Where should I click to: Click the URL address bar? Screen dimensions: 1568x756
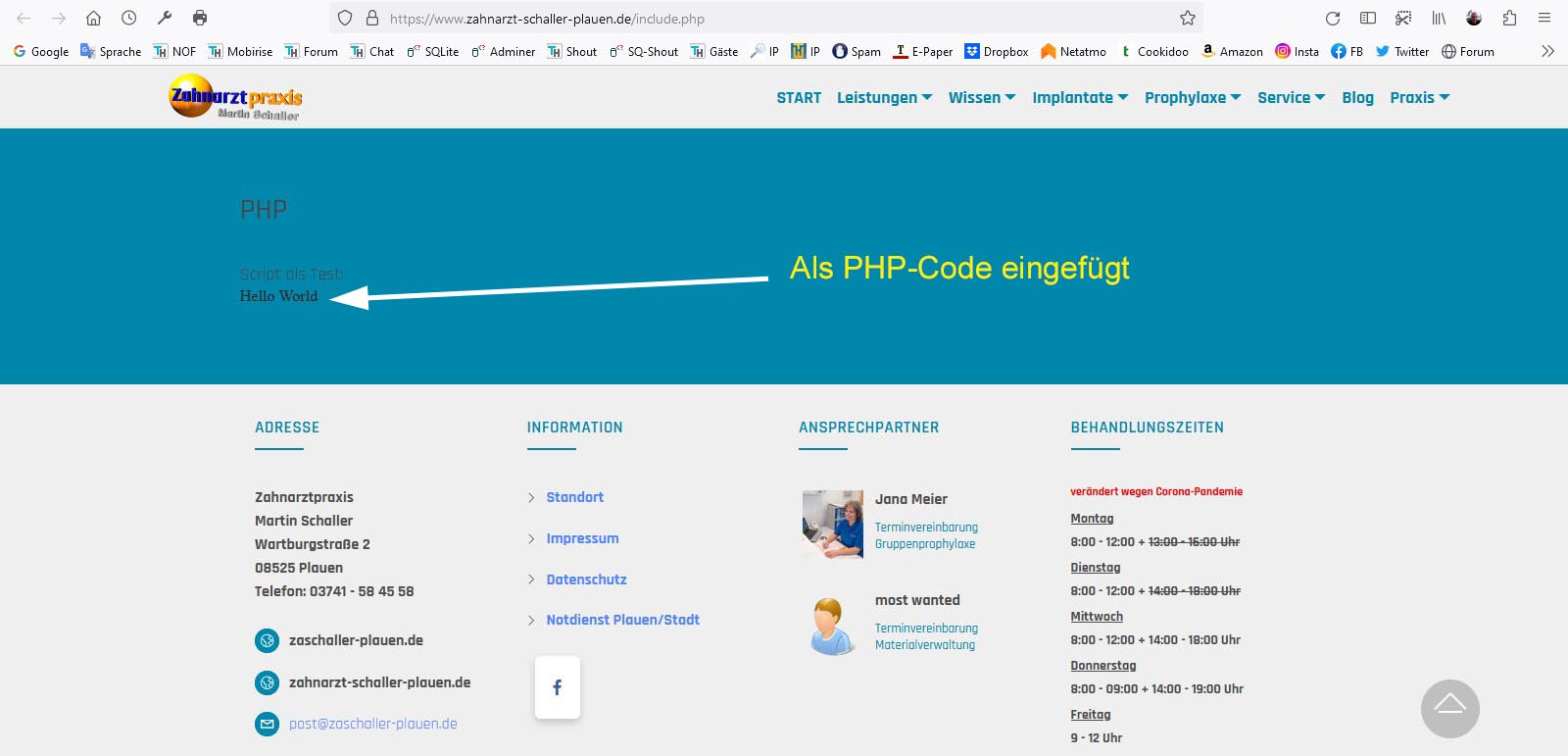(764, 19)
